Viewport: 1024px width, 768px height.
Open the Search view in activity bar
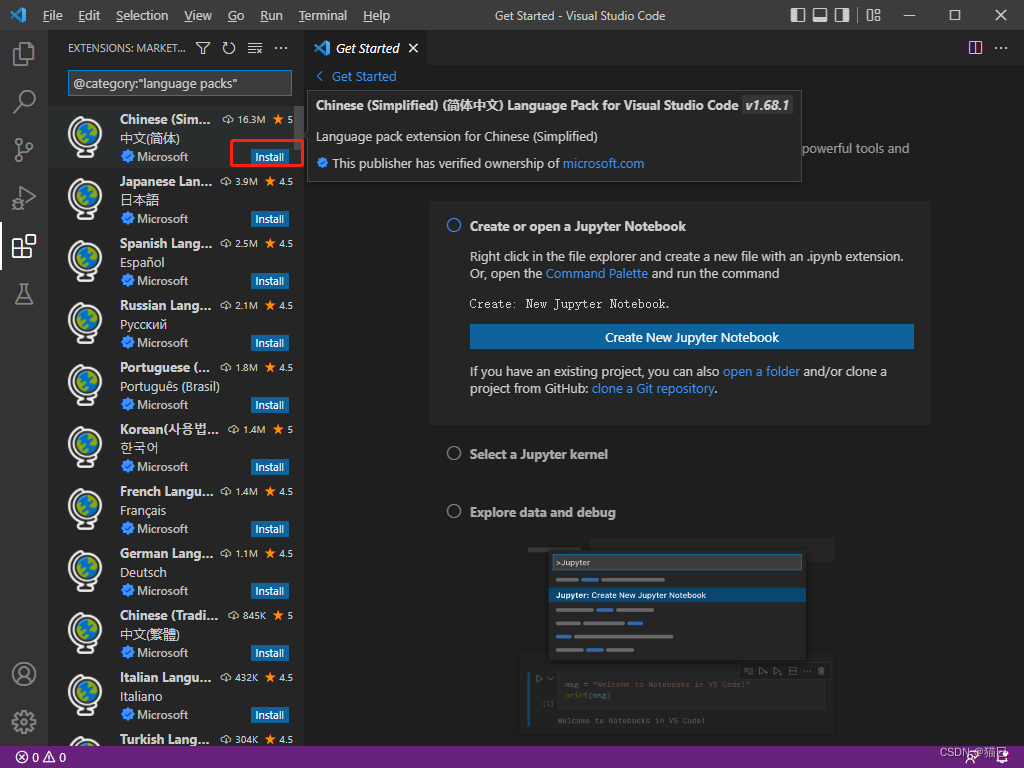24,101
